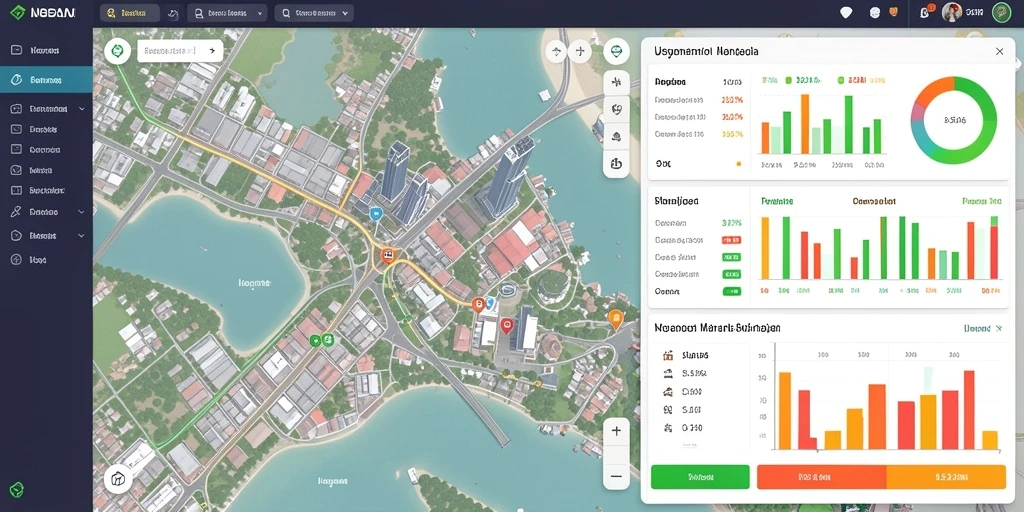
Task: Click the green location icon beside map search box
Action: tap(118, 50)
